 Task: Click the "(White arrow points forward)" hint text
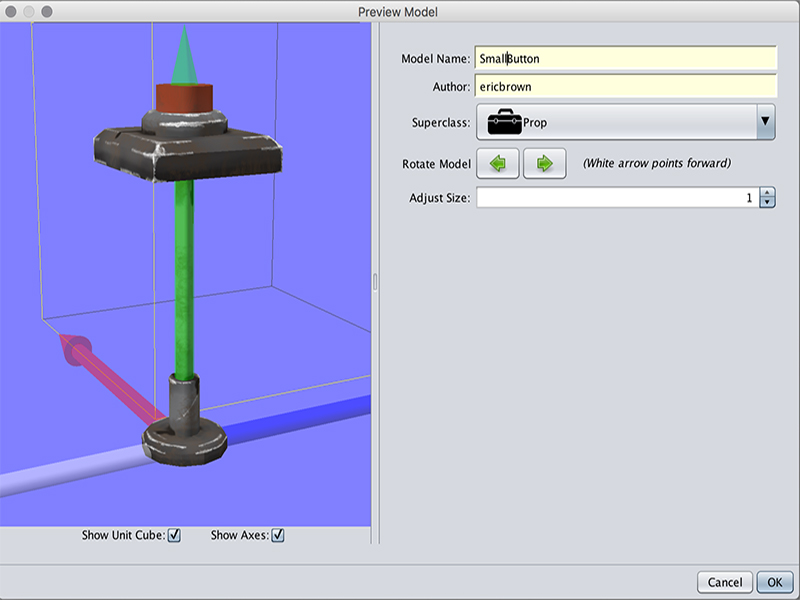point(657,163)
